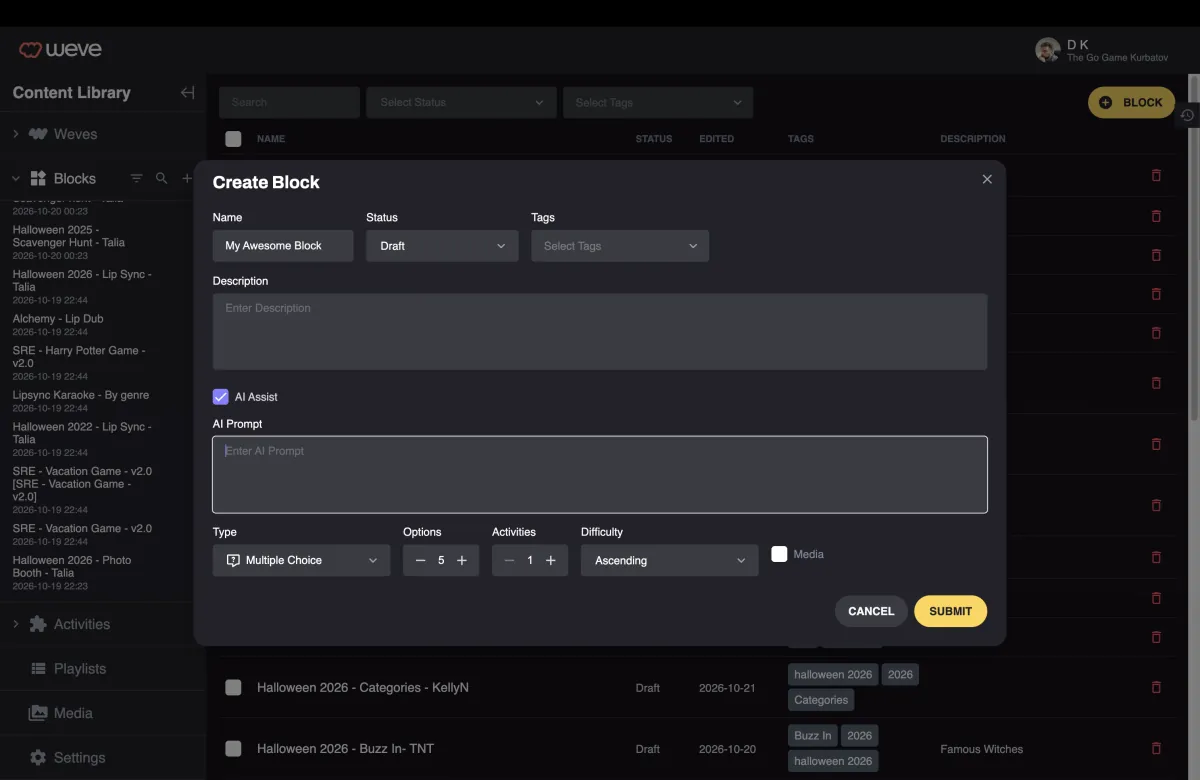Sort by the EDITED column header

tap(716, 139)
